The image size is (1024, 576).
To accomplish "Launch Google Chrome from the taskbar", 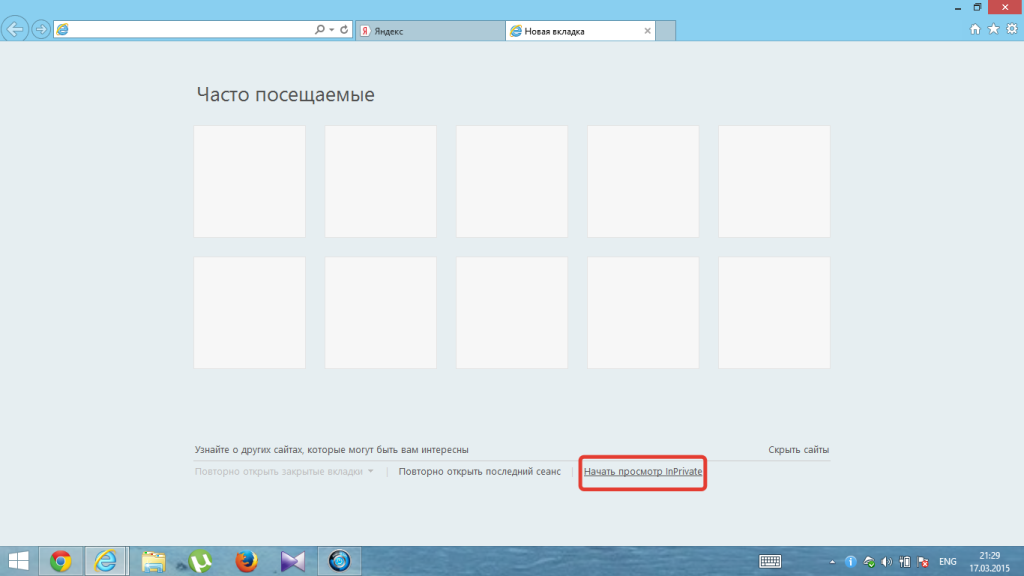I will point(61,561).
